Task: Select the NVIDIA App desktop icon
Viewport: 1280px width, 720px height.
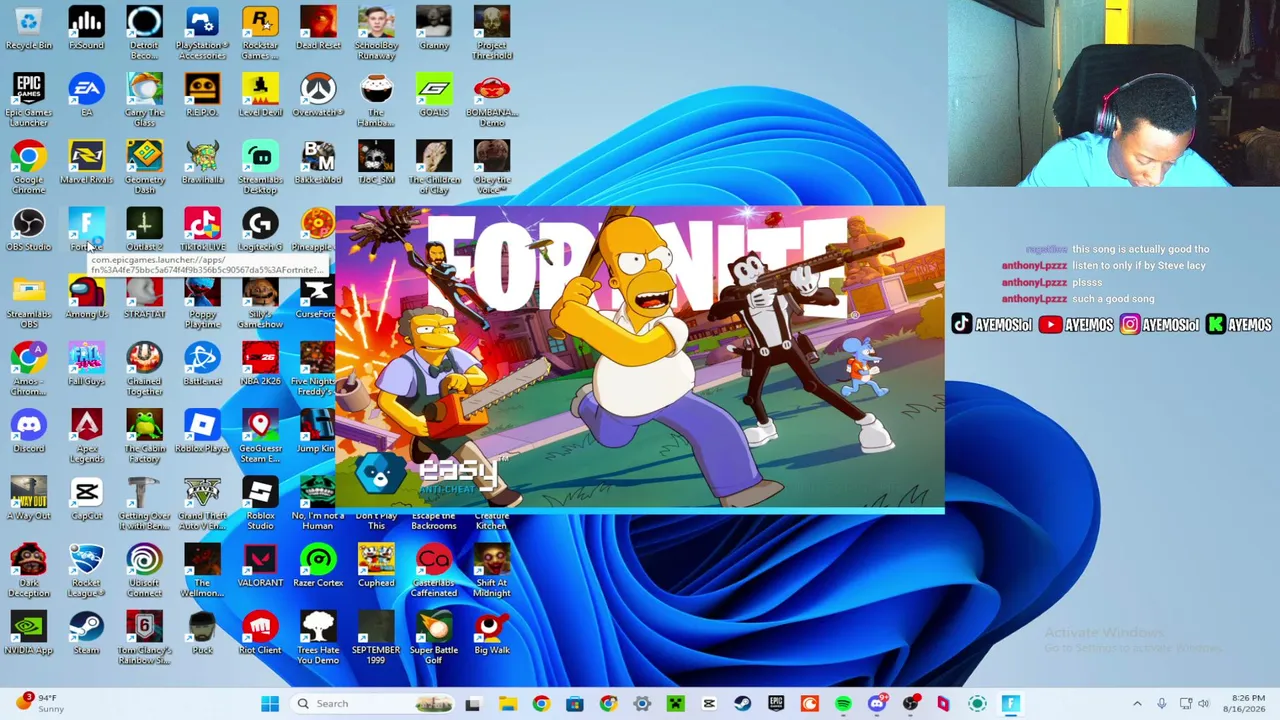Action: point(29,633)
